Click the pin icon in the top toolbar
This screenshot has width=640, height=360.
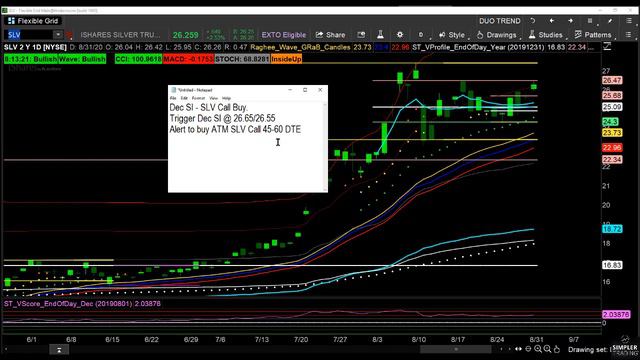pyautogui.click(x=610, y=21)
